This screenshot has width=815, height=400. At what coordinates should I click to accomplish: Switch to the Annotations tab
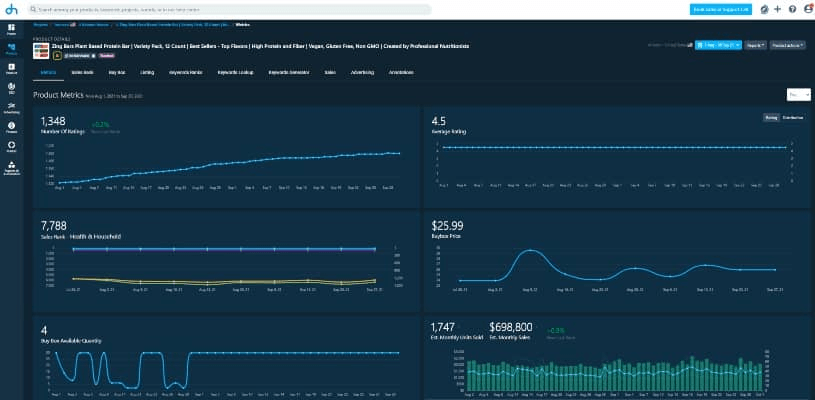pos(401,73)
